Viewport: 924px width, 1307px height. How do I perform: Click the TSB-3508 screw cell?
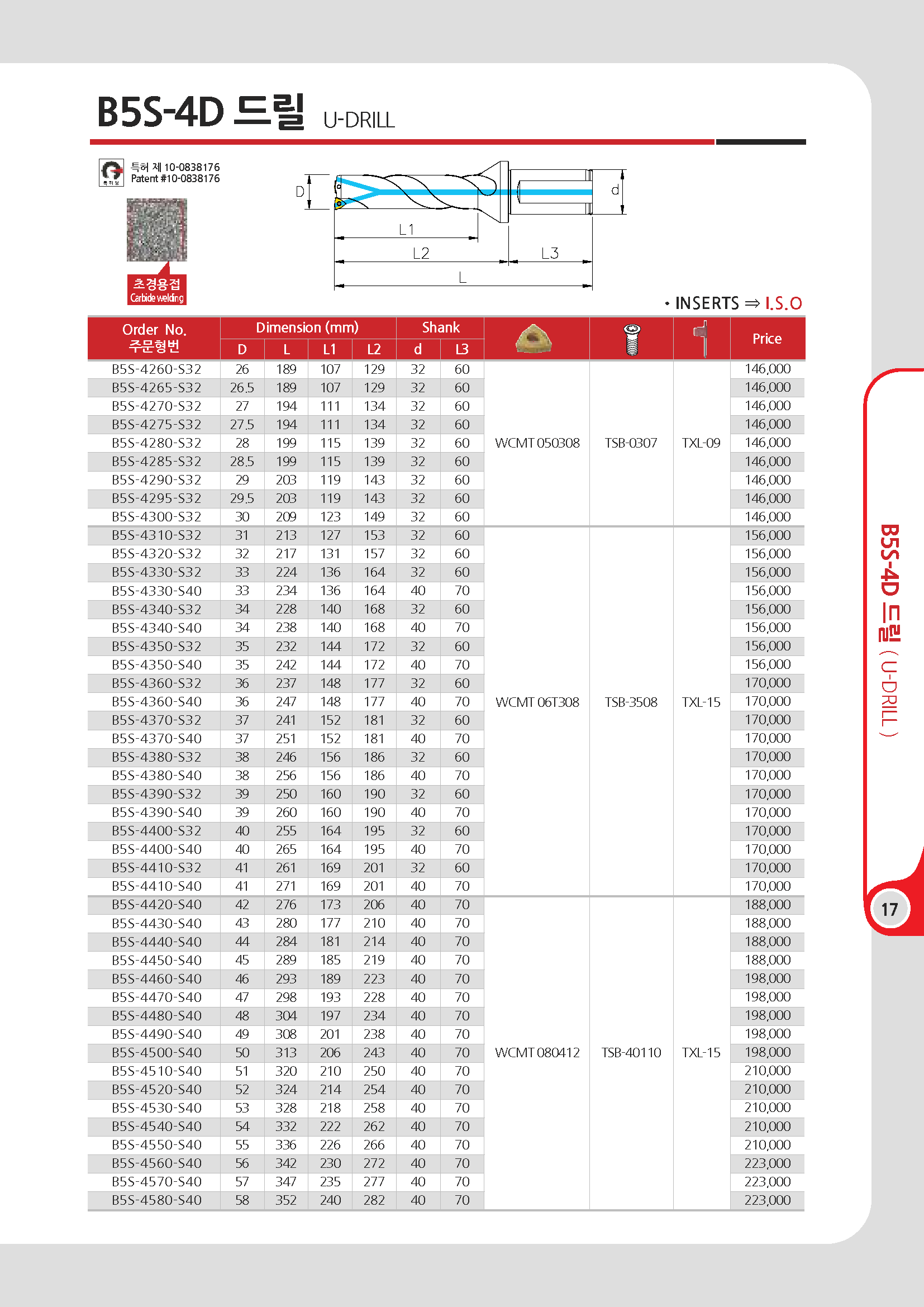click(631, 702)
